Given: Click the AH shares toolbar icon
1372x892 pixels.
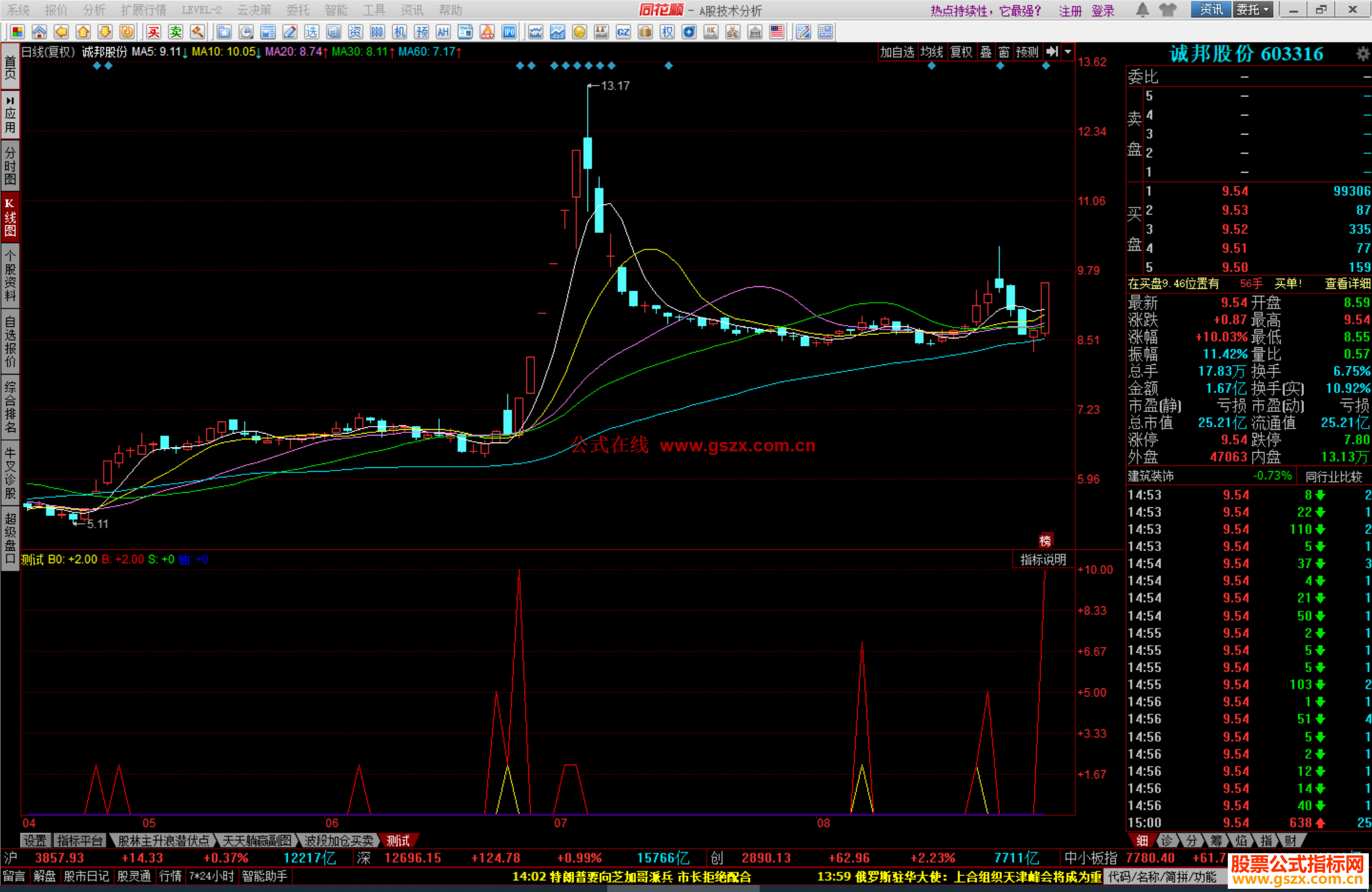Looking at the screenshot, I should pyautogui.click(x=443, y=32).
